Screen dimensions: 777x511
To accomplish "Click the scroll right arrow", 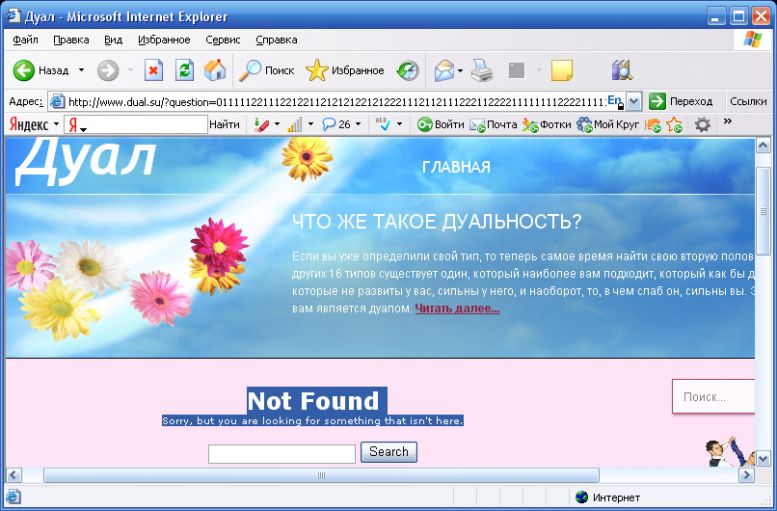I will tap(746, 475).
